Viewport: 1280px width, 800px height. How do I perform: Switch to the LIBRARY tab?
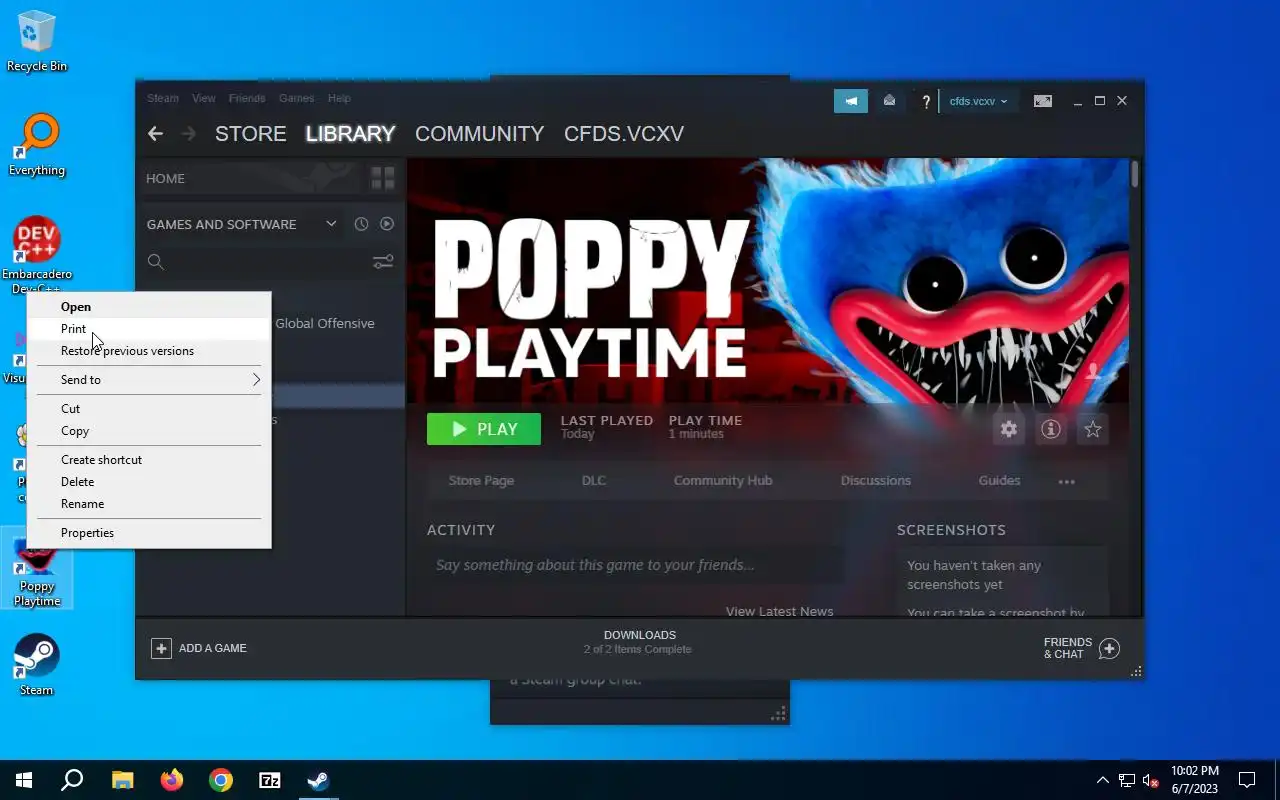point(350,133)
